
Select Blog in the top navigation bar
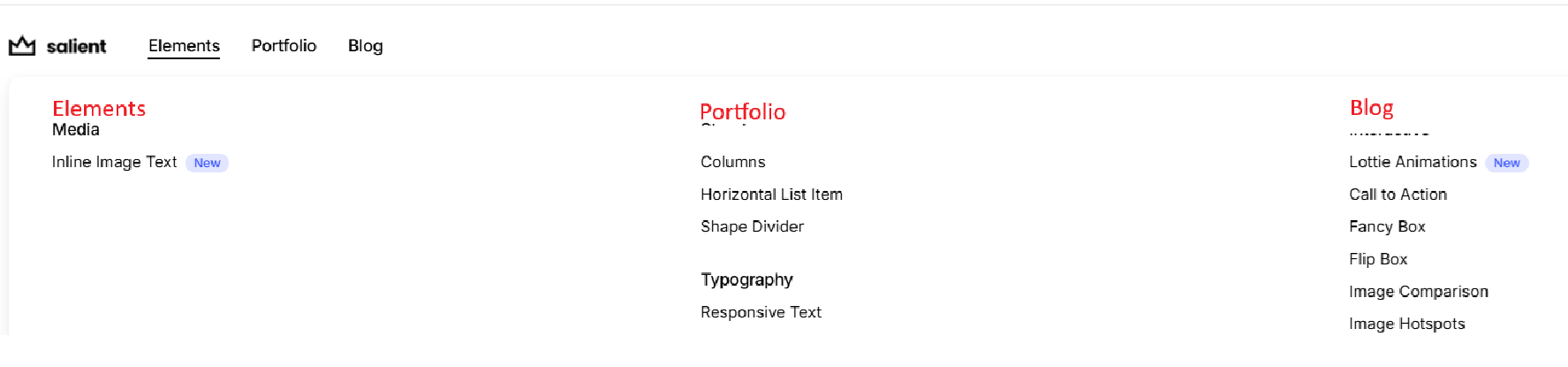click(365, 46)
